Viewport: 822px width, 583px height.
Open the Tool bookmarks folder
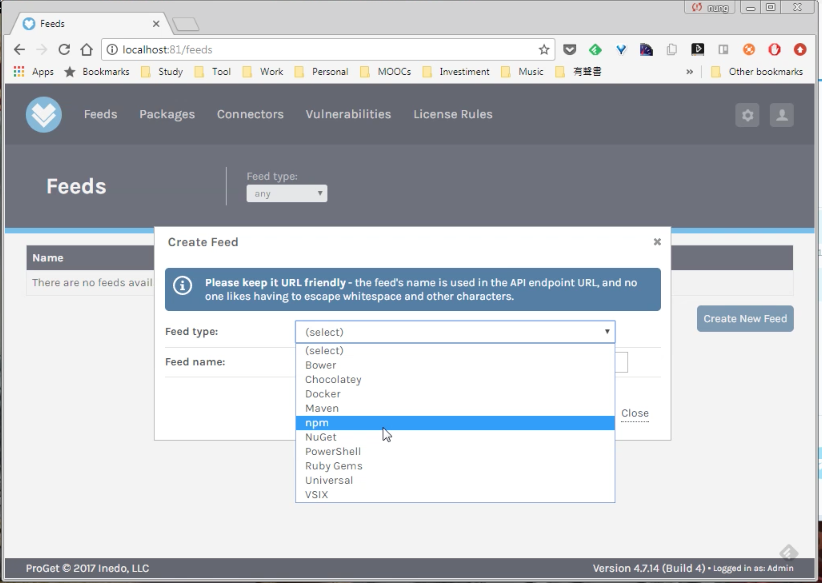[x=212, y=72]
